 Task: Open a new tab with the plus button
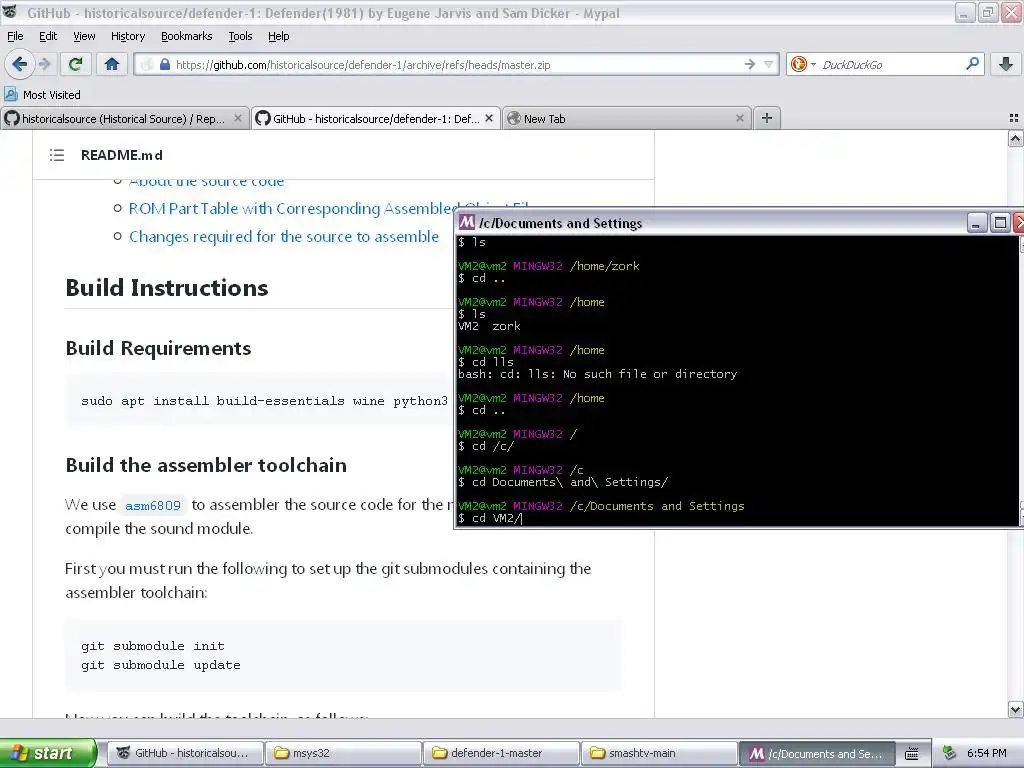click(767, 118)
